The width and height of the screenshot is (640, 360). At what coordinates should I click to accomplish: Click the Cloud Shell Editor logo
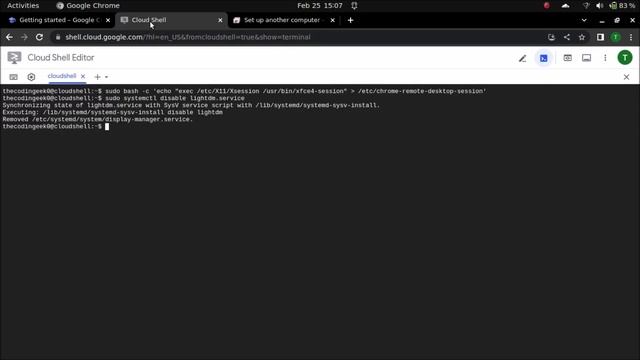tap(14, 58)
